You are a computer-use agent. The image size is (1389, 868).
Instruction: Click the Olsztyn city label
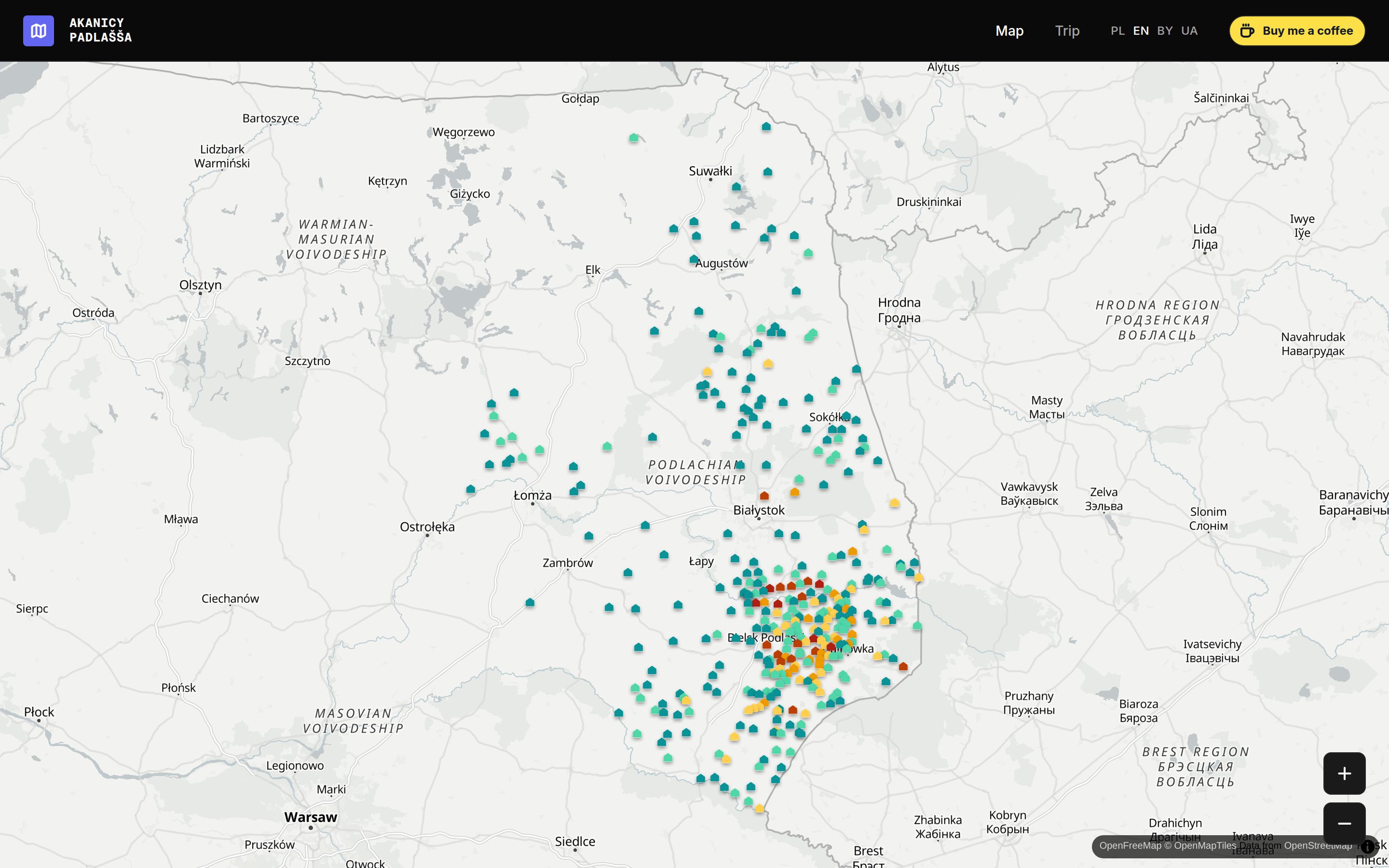coord(200,285)
